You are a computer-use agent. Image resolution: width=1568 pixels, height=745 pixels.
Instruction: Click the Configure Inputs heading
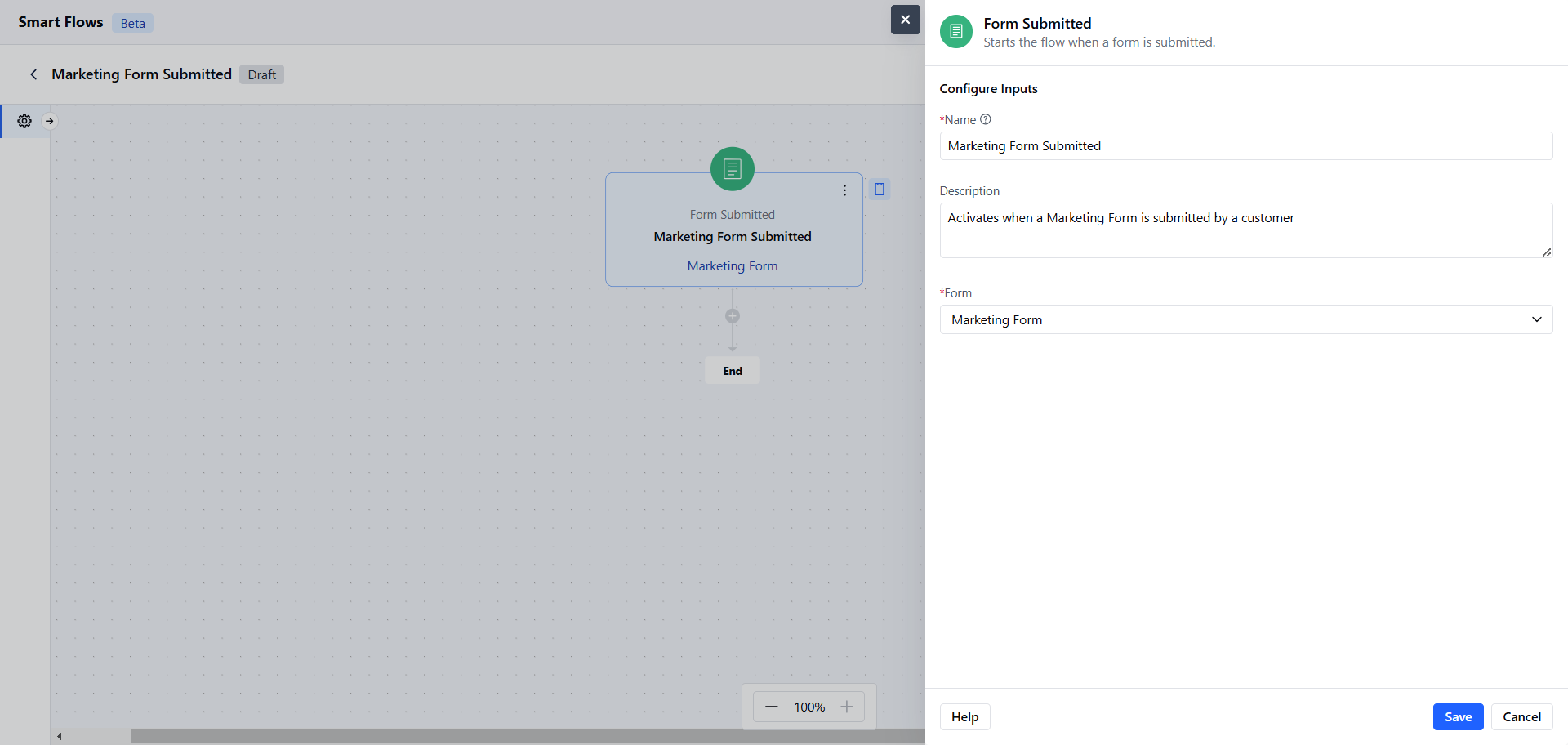(x=988, y=89)
